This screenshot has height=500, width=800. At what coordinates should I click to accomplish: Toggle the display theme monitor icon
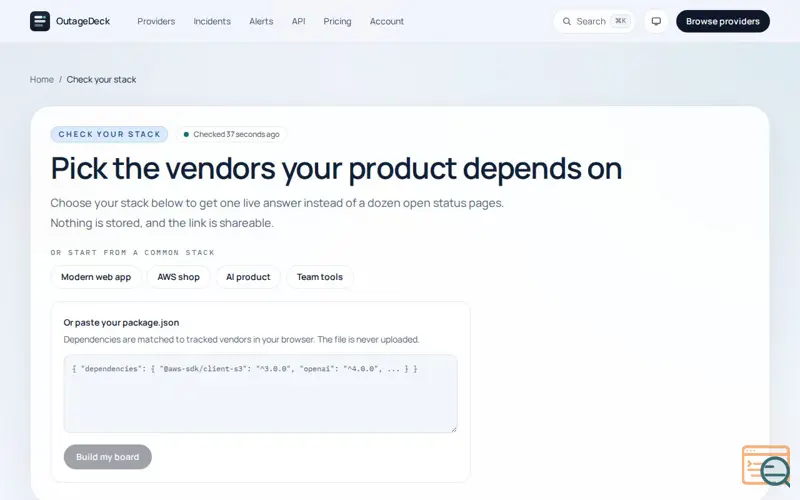click(x=656, y=21)
